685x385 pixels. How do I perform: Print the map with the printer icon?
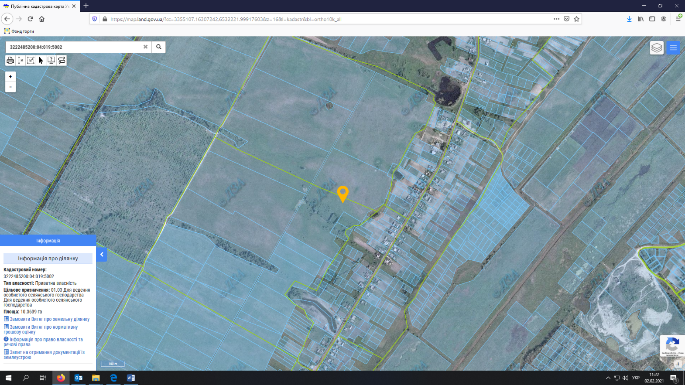(10, 60)
